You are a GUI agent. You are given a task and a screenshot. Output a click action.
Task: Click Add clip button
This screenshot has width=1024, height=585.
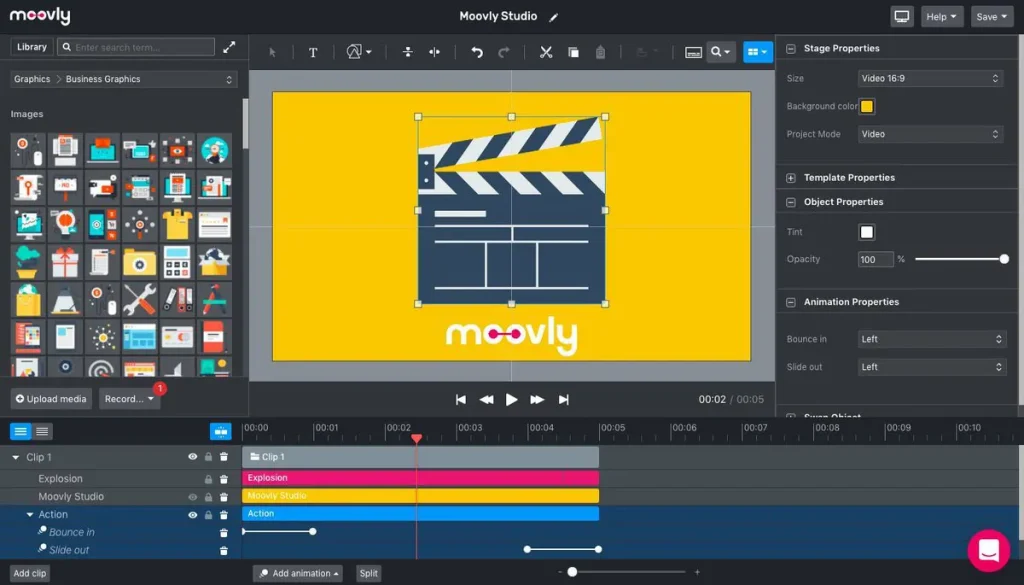pyautogui.click(x=30, y=573)
